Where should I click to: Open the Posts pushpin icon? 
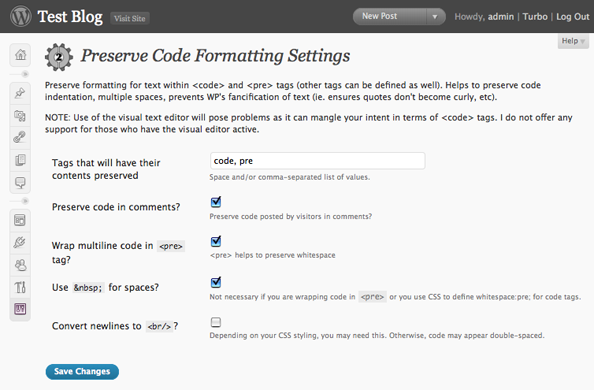(x=20, y=93)
